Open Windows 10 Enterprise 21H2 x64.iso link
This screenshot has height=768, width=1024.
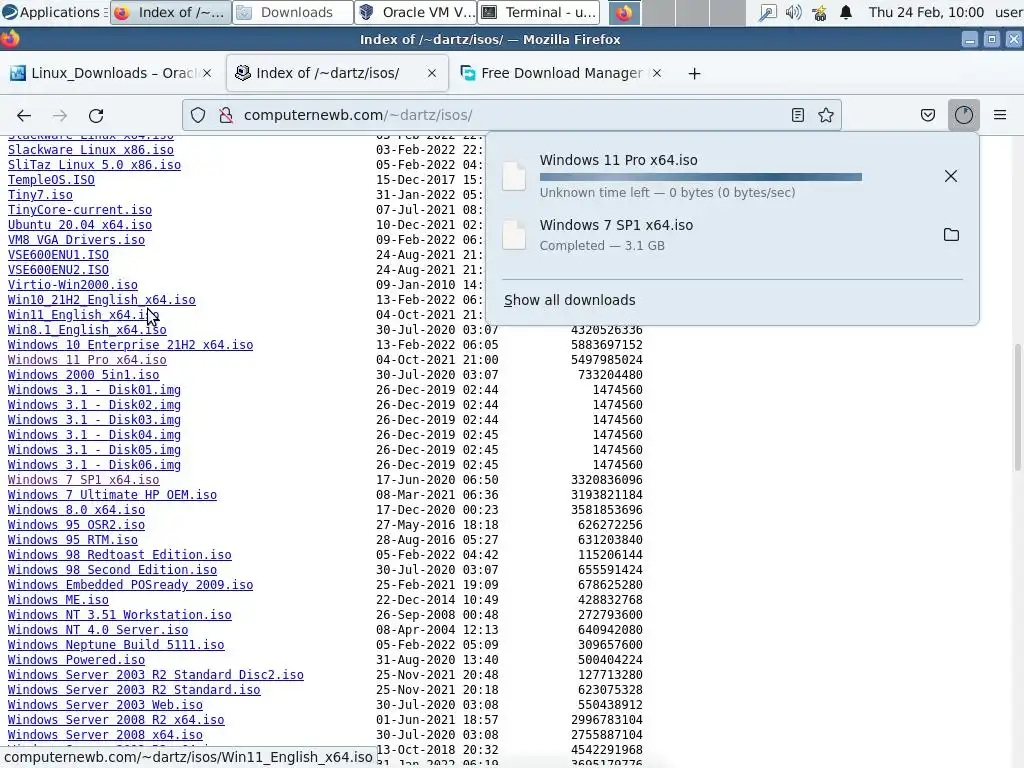[131, 345]
